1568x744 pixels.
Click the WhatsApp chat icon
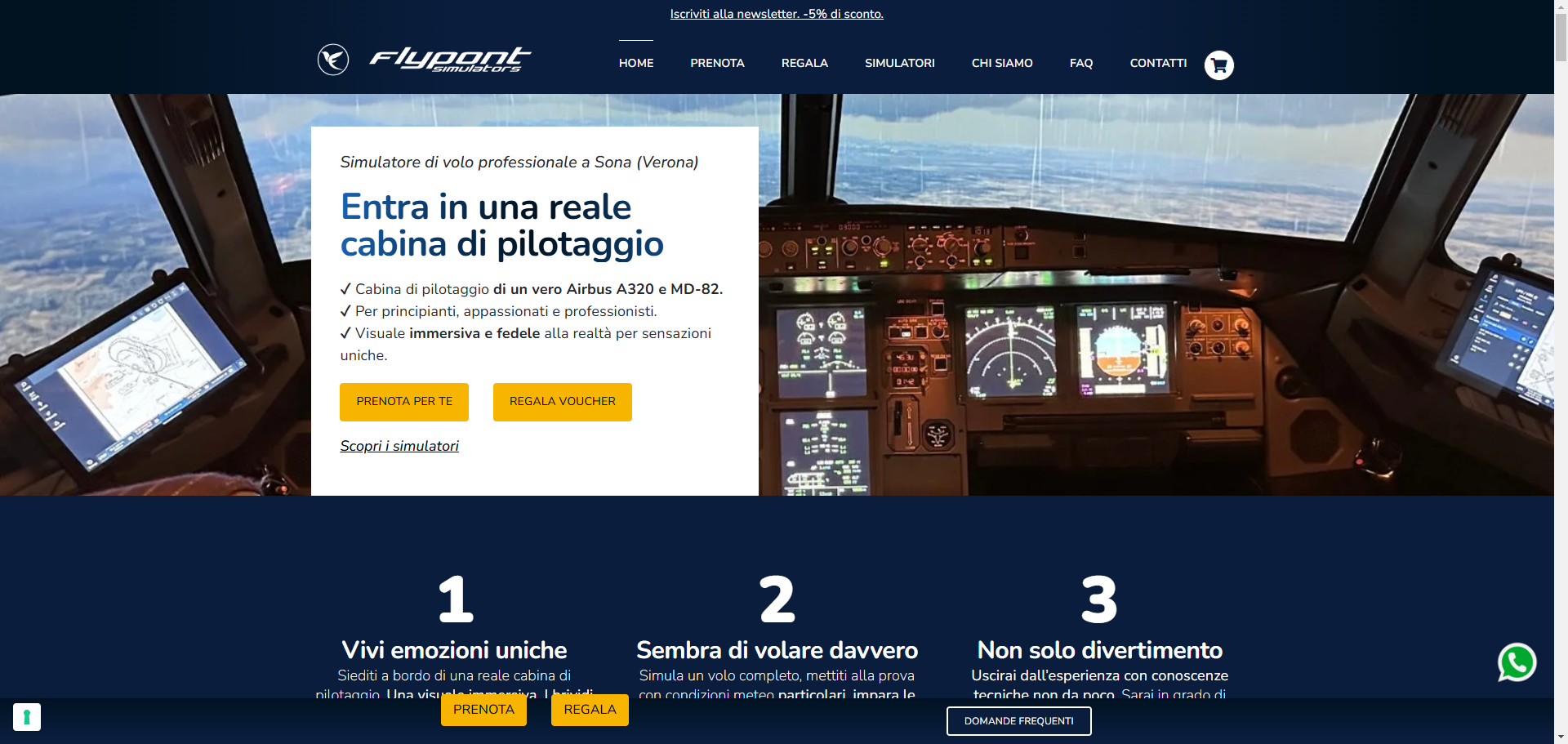pyautogui.click(x=1517, y=662)
